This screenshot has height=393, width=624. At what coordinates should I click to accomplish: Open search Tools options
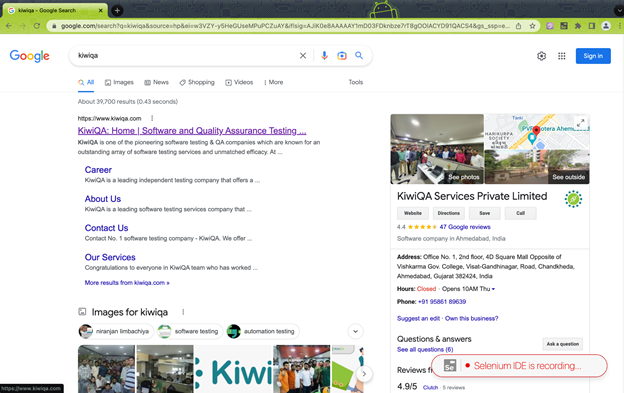pos(356,82)
